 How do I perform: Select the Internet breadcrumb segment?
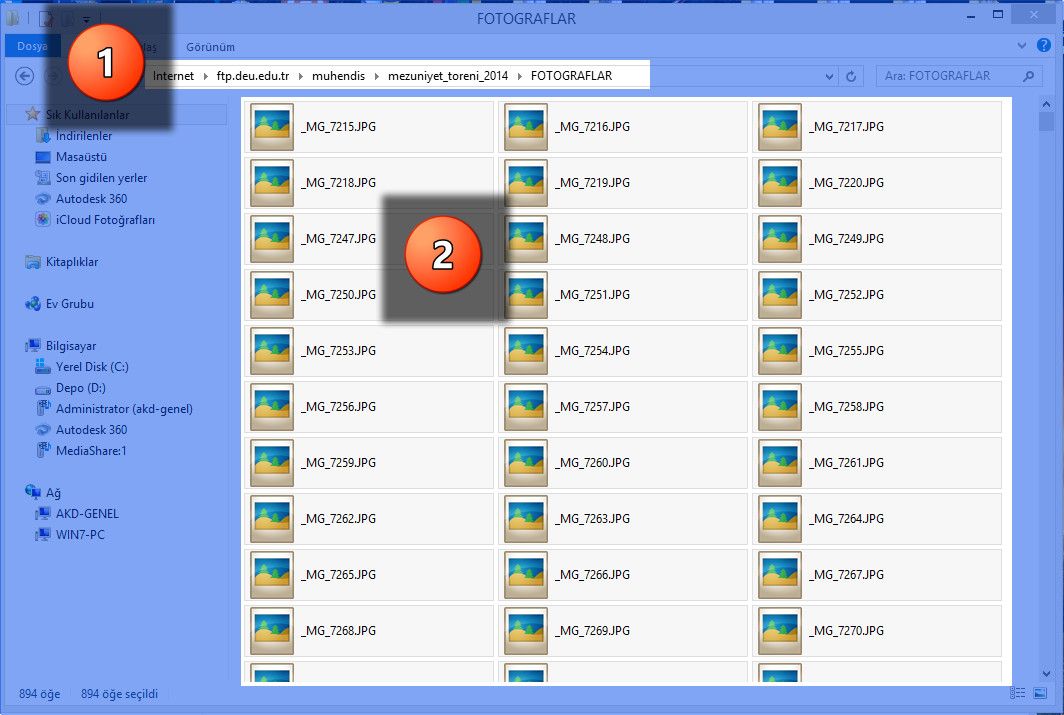(173, 76)
